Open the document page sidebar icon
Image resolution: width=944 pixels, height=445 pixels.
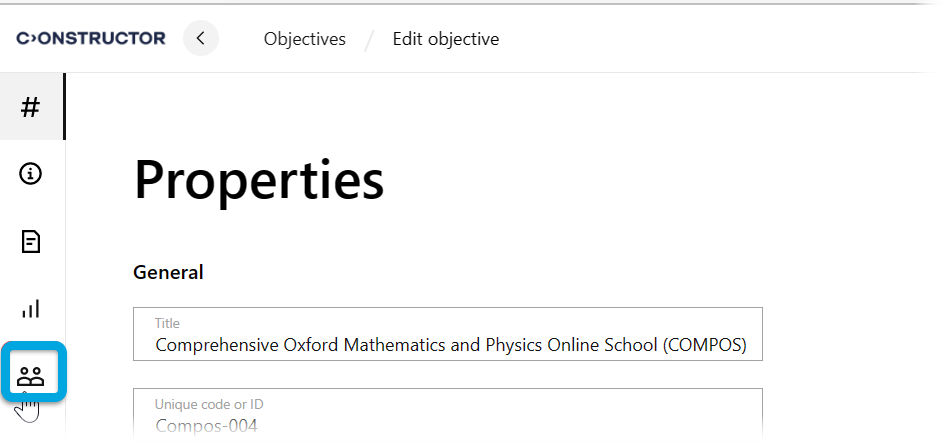coord(31,241)
